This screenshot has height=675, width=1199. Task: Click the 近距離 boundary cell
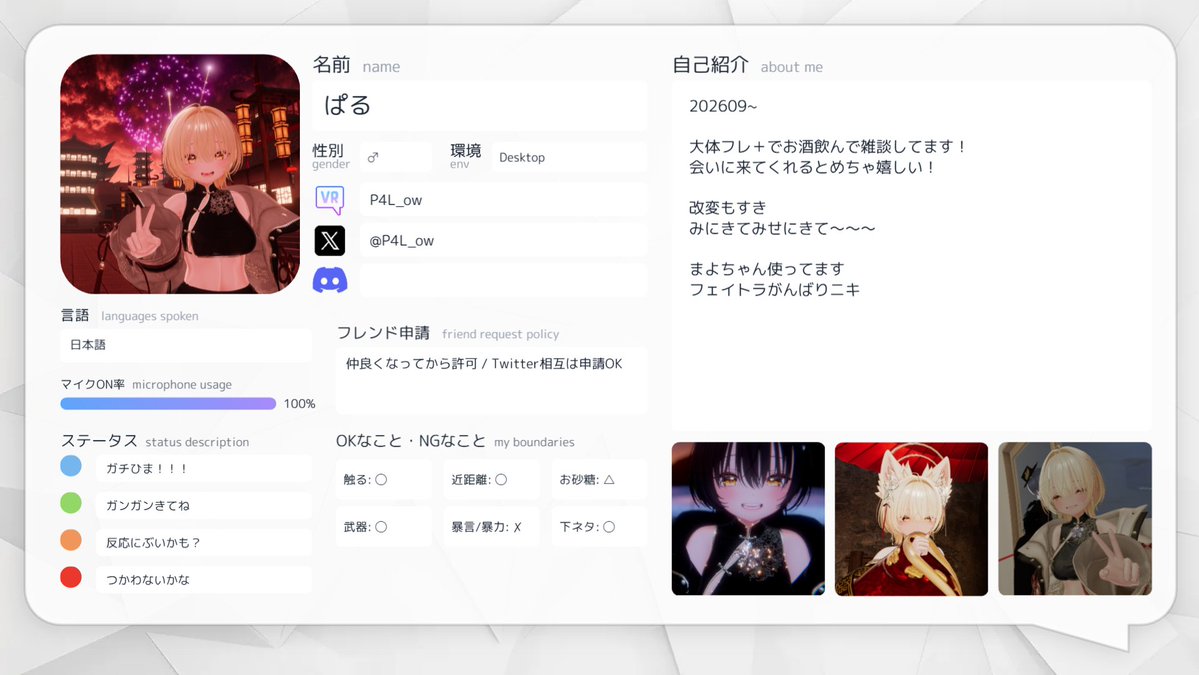491,480
